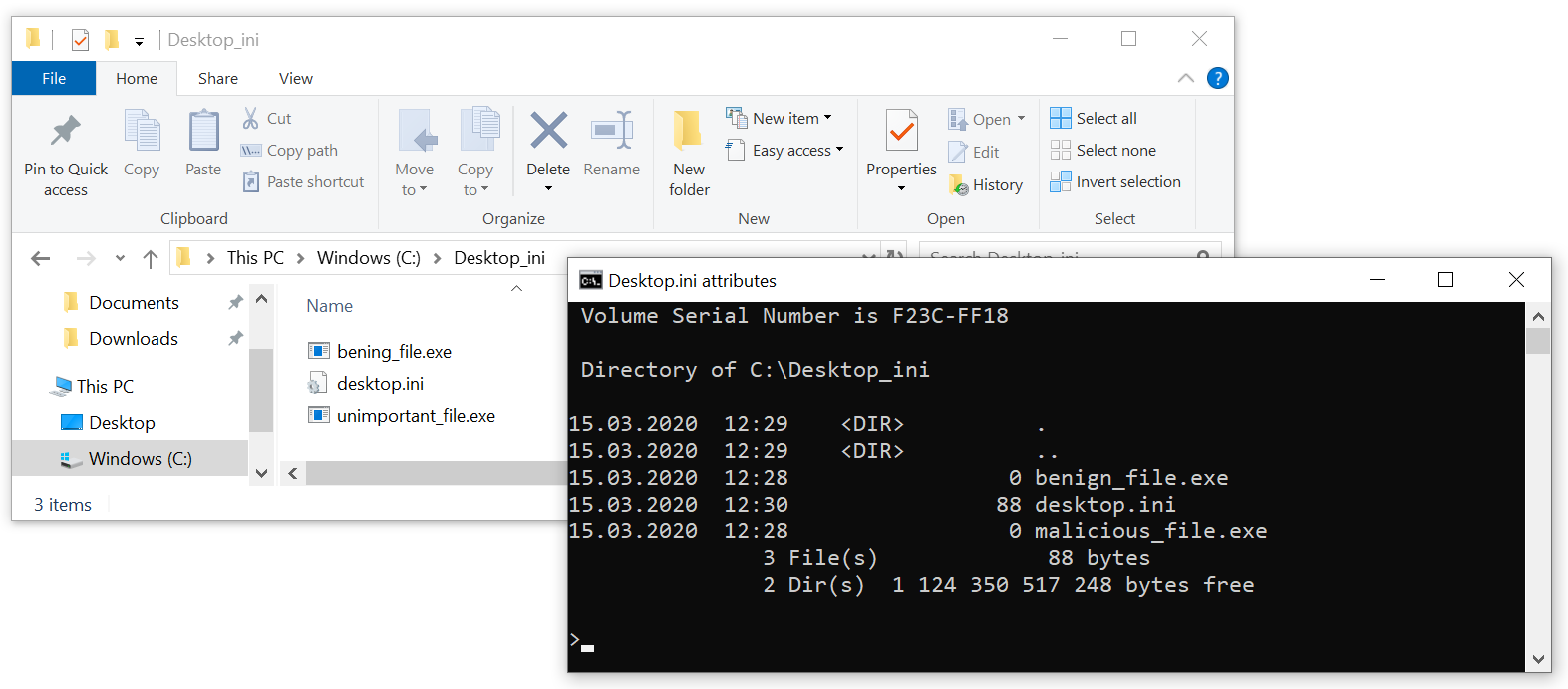Click the Cut scissors icon
Screen dimensions: 1568x689
pyautogui.click(x=251, y=118)
